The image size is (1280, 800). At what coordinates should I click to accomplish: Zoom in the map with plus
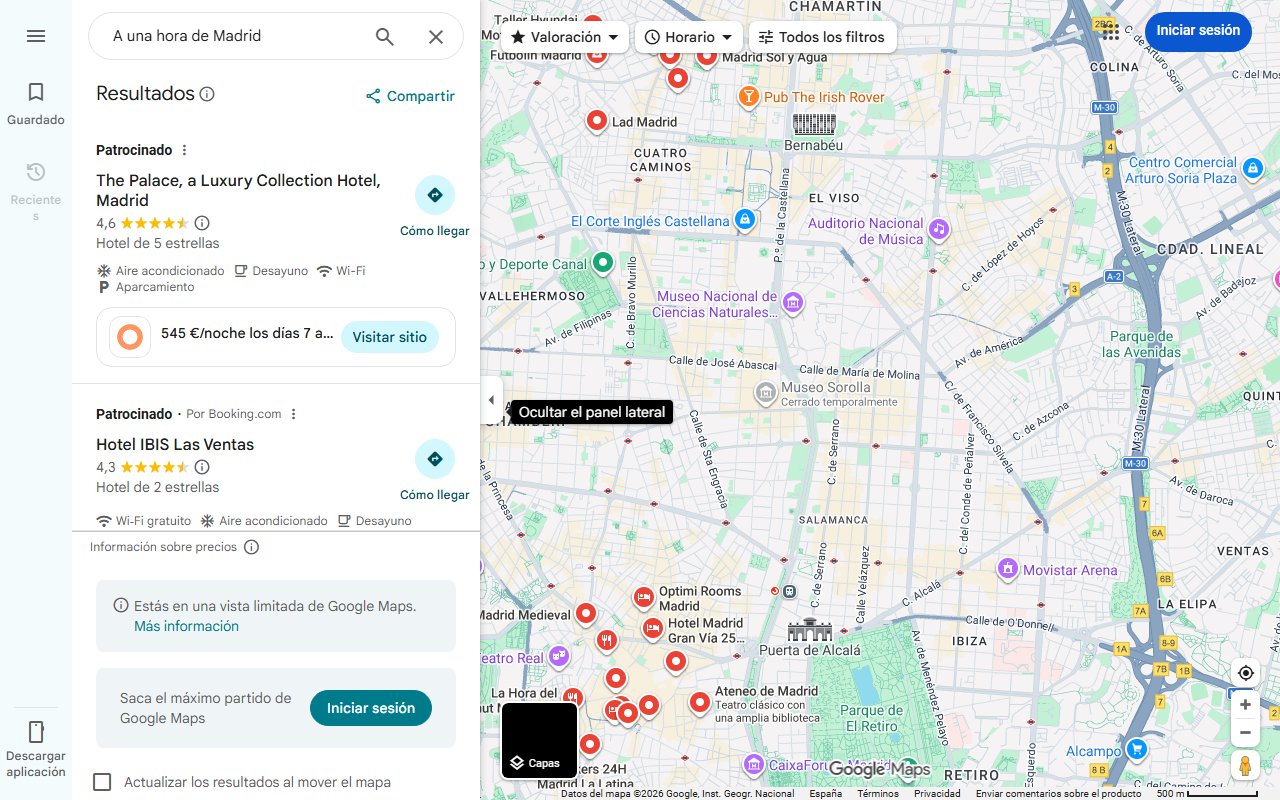(1245, 705)
